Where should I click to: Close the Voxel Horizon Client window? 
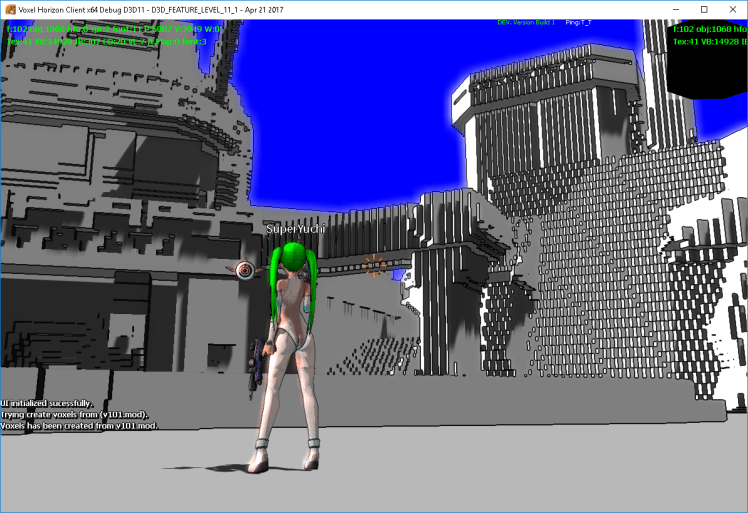click(733, 10)
